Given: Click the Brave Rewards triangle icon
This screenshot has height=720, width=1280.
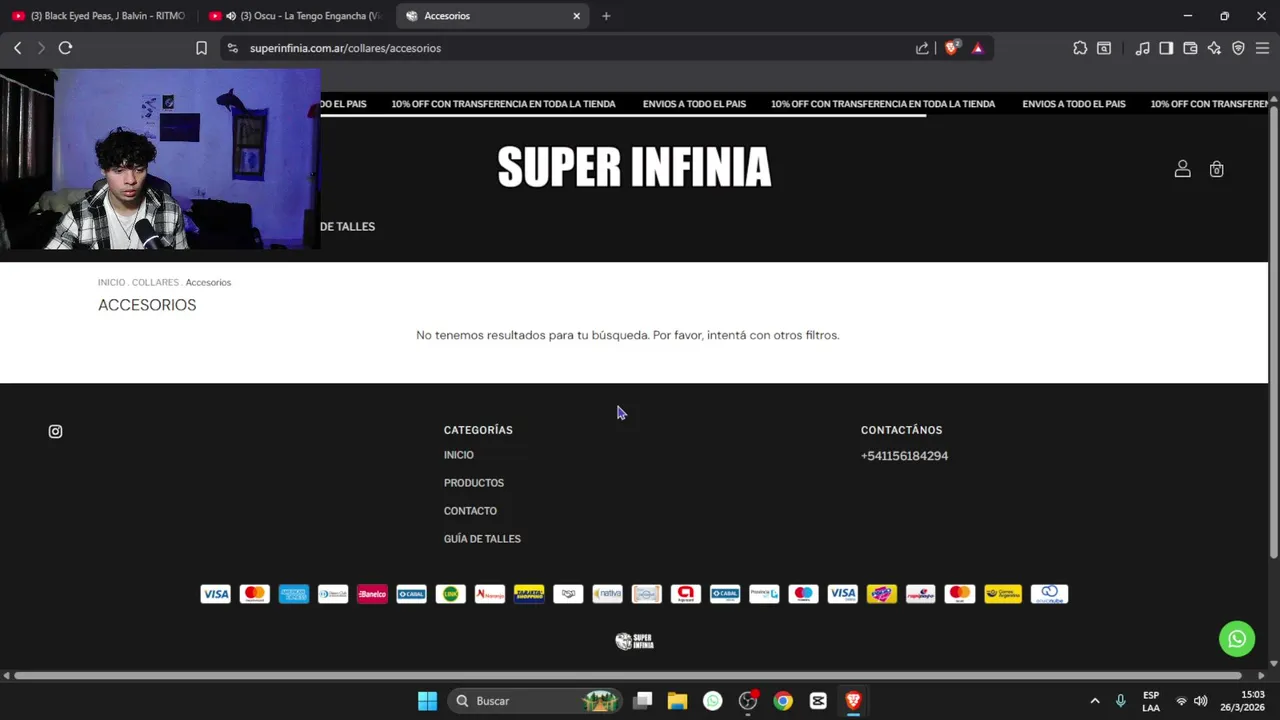Looking at the screenshot, I should point(977,48).
